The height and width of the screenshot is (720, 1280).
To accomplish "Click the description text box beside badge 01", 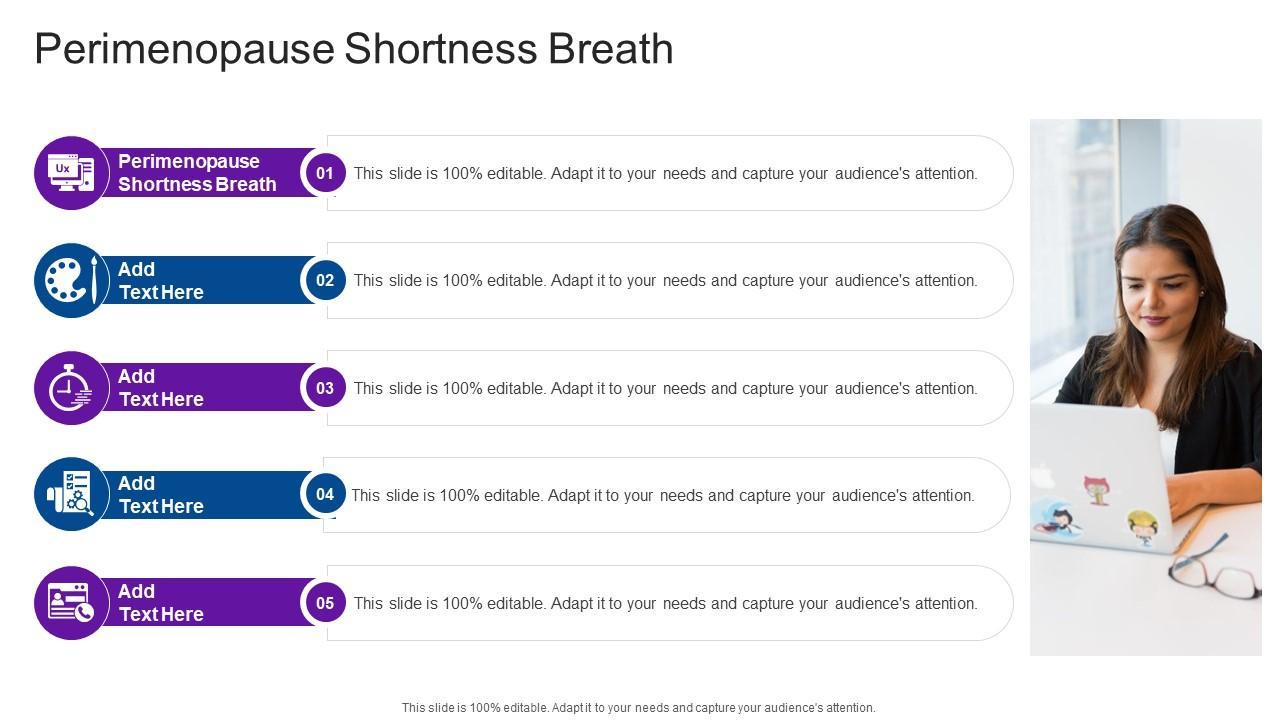I will click(665, 173).
